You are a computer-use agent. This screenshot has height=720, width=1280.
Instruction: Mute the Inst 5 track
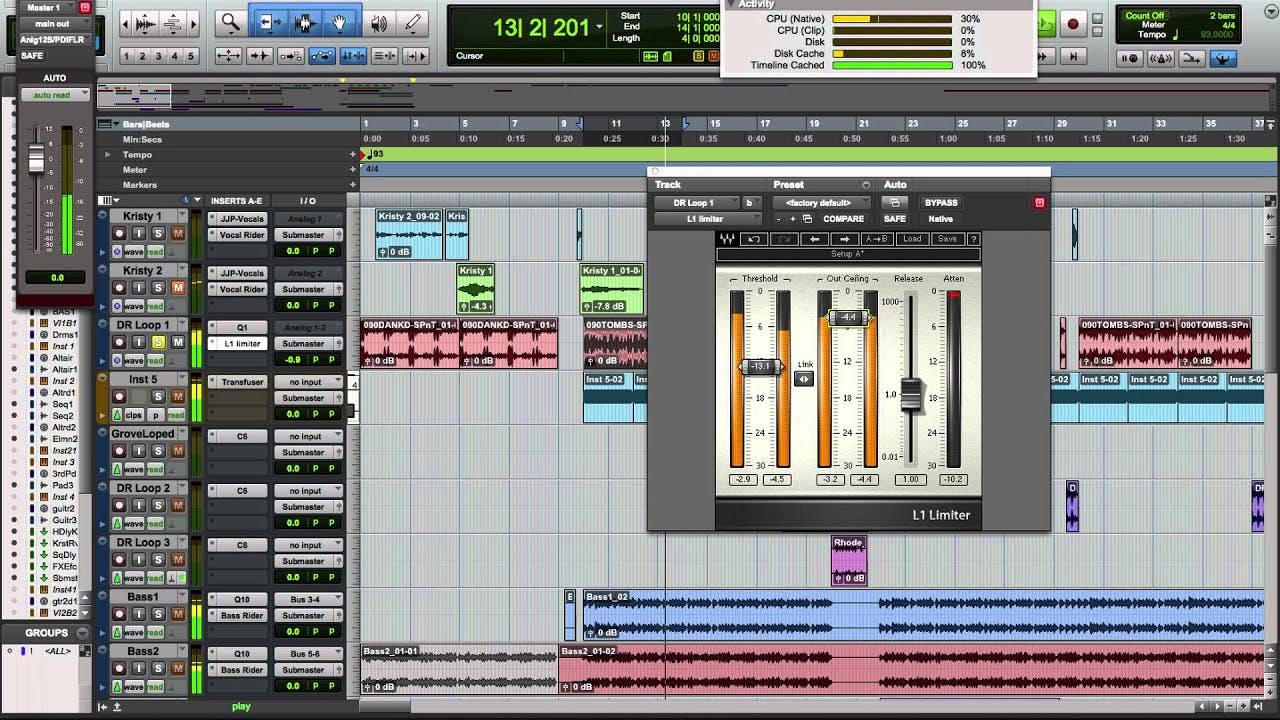point(178,397)
